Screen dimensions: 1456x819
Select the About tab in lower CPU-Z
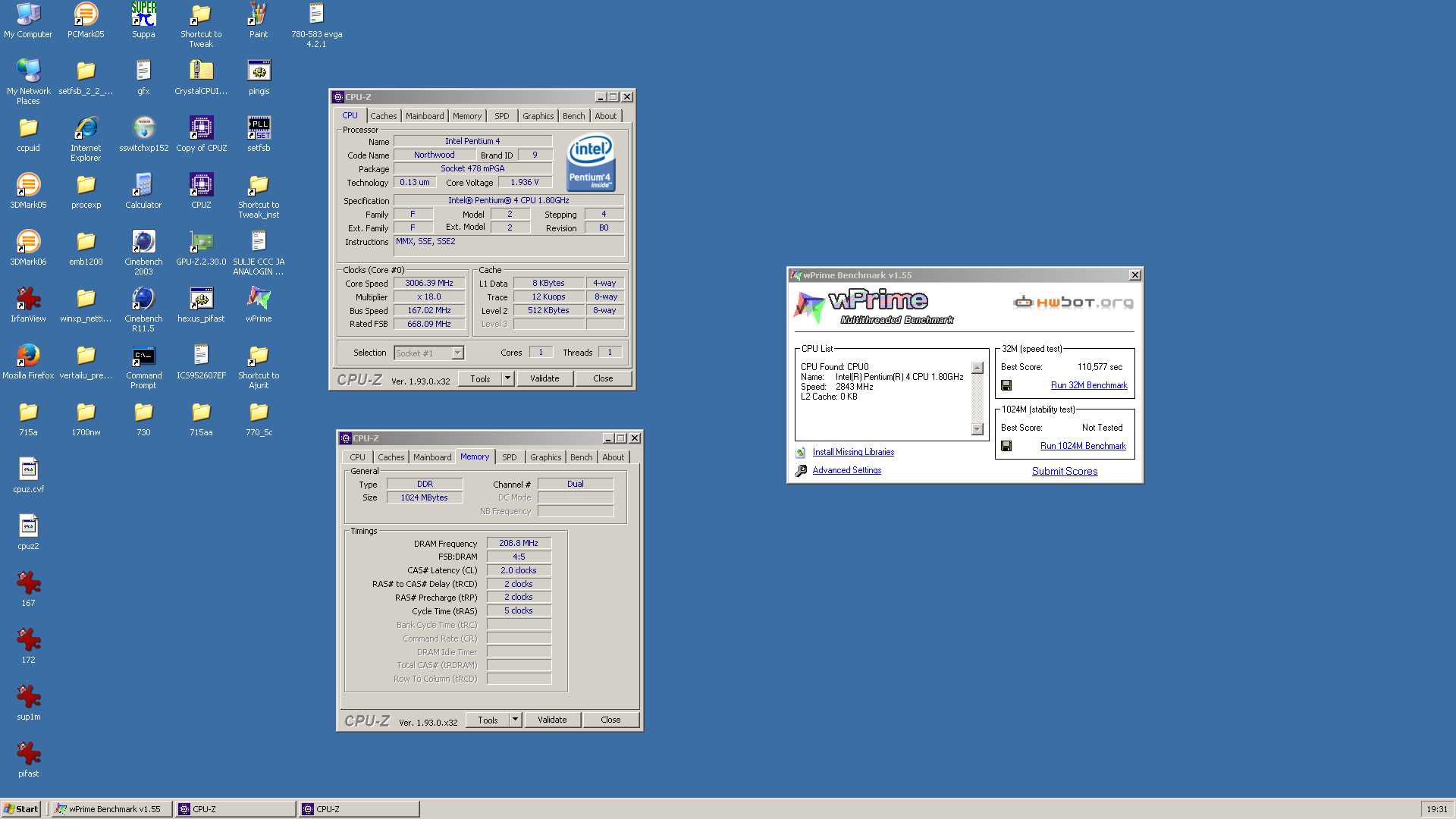[613, 457]
